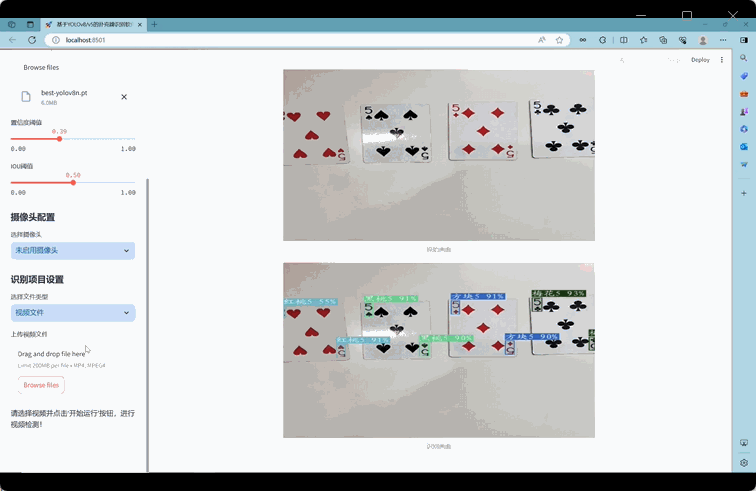756x491 pixels.
Task: Open the sidebar Outlook icon
Action: 744,147
